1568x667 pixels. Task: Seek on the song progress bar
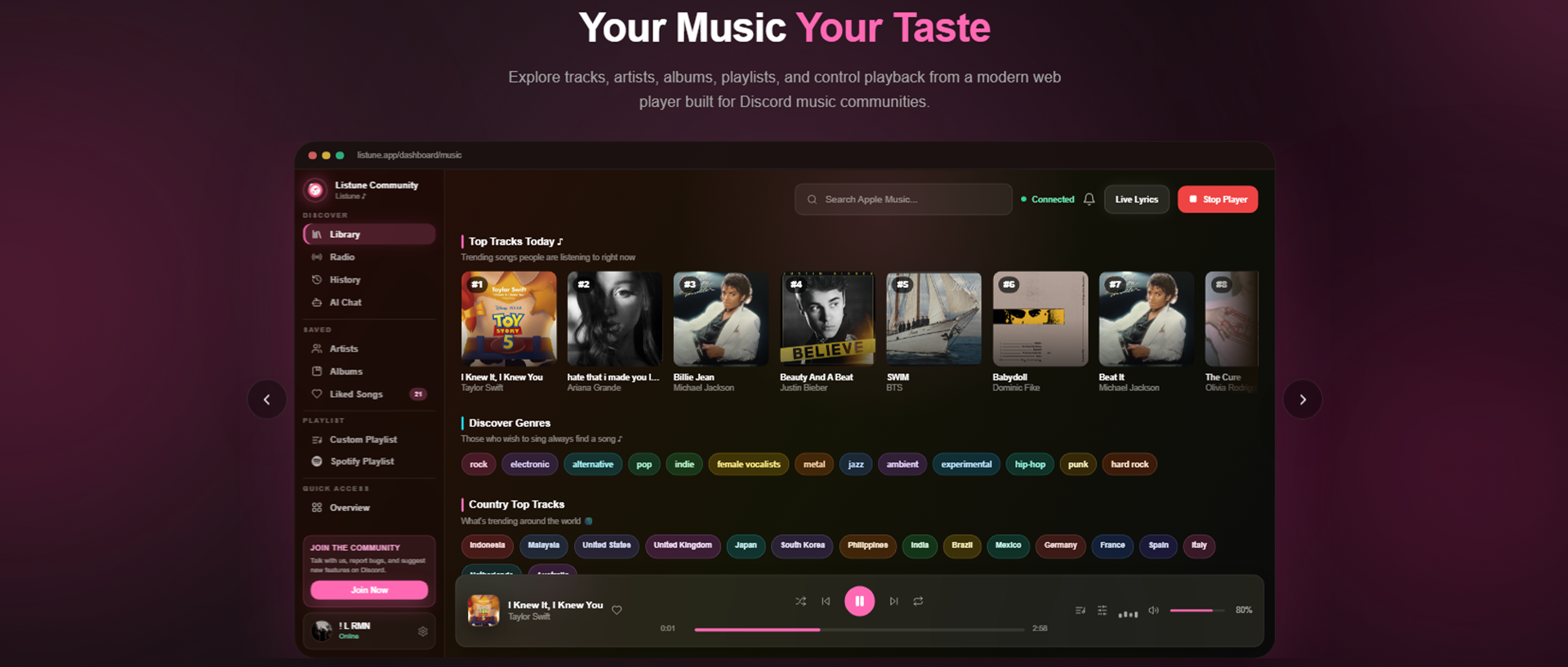point(859,629)
